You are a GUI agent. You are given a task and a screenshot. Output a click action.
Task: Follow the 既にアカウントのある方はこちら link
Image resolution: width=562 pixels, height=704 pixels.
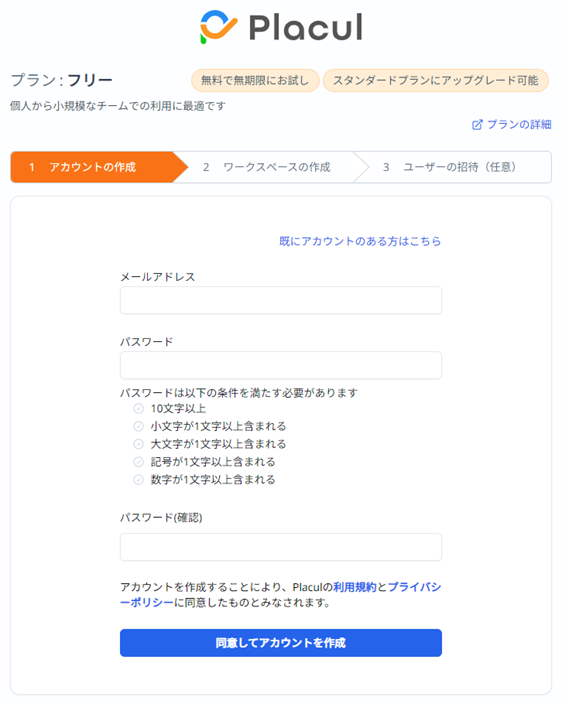[360, 241]
